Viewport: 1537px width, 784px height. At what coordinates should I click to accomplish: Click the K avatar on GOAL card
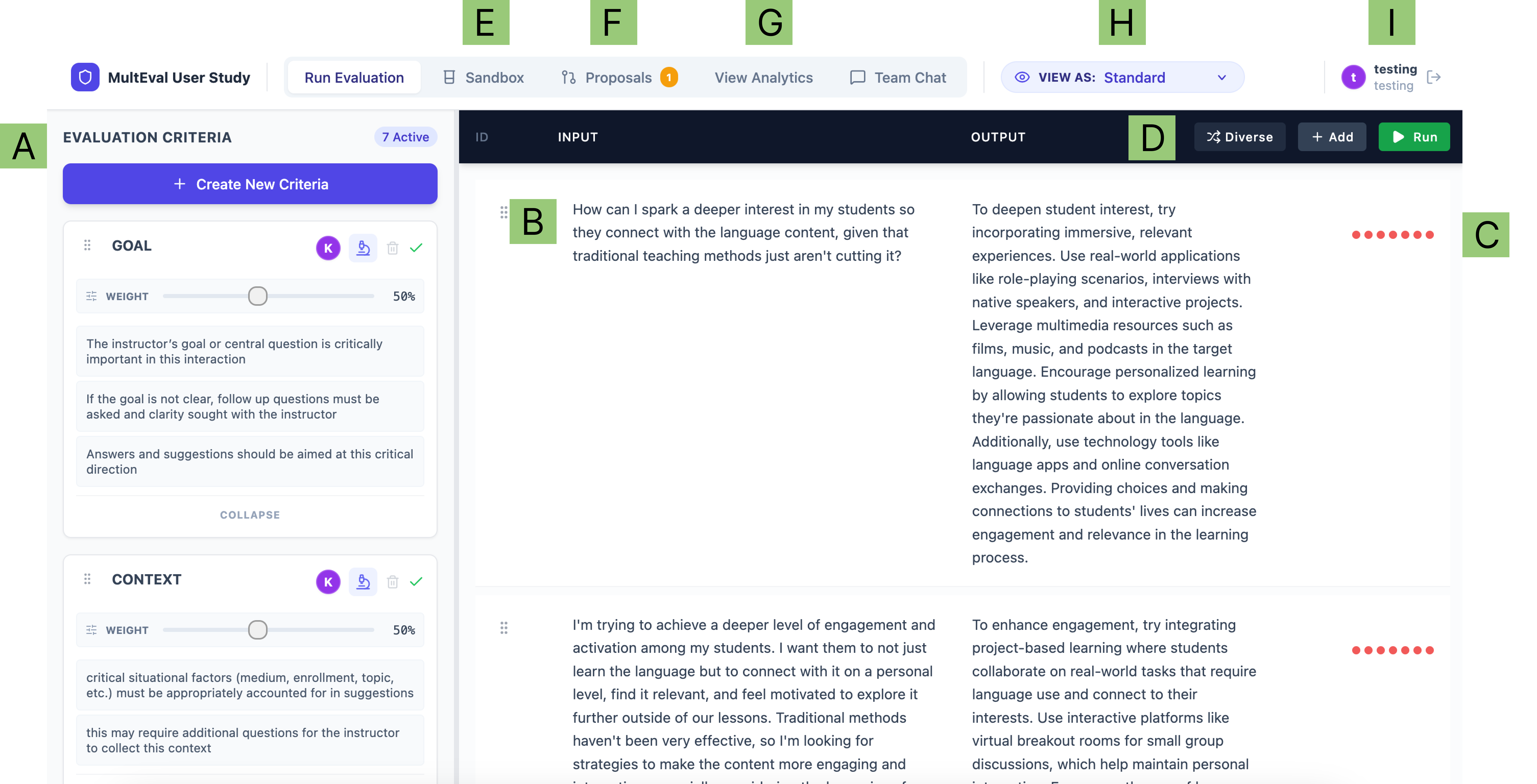[328, 248]
